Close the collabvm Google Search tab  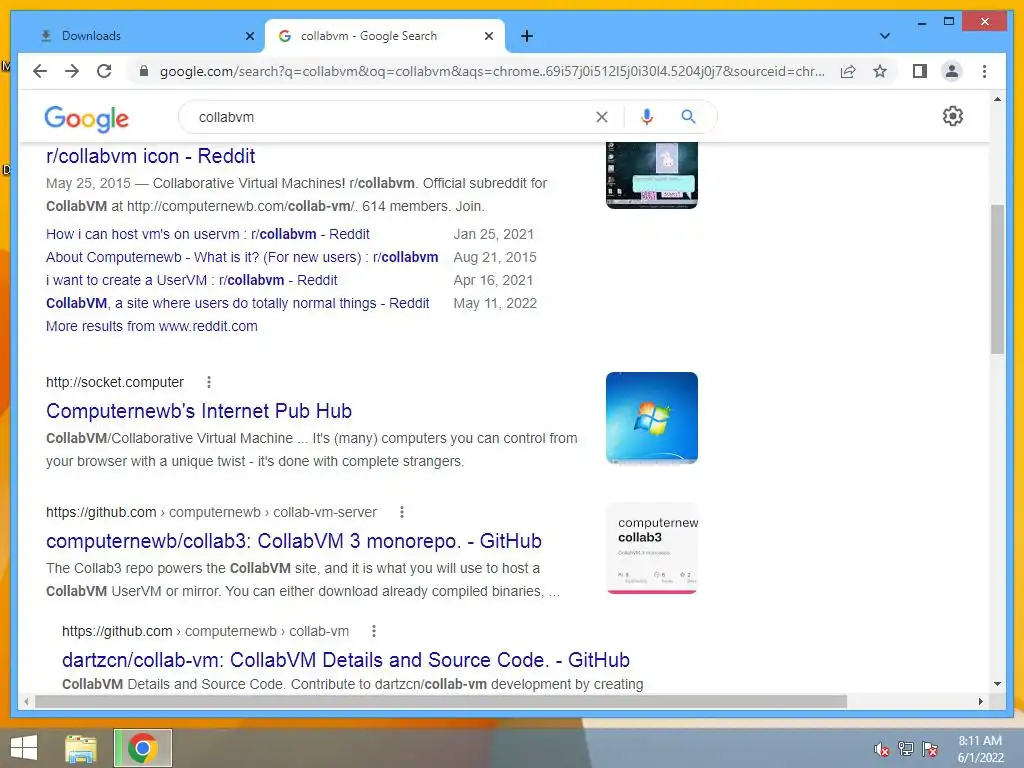point(488,36)
